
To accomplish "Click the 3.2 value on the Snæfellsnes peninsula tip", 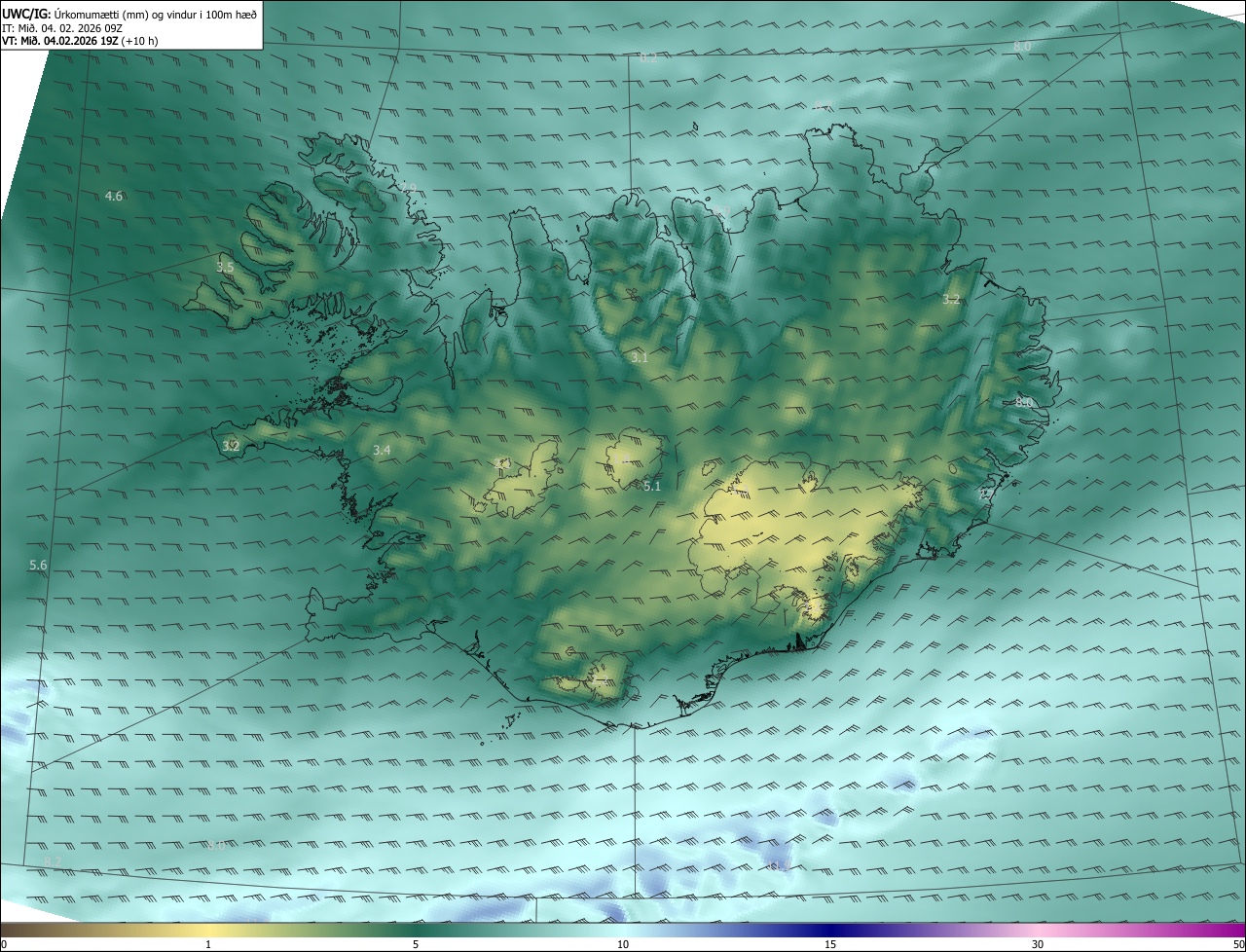I will tap(231, 446).
